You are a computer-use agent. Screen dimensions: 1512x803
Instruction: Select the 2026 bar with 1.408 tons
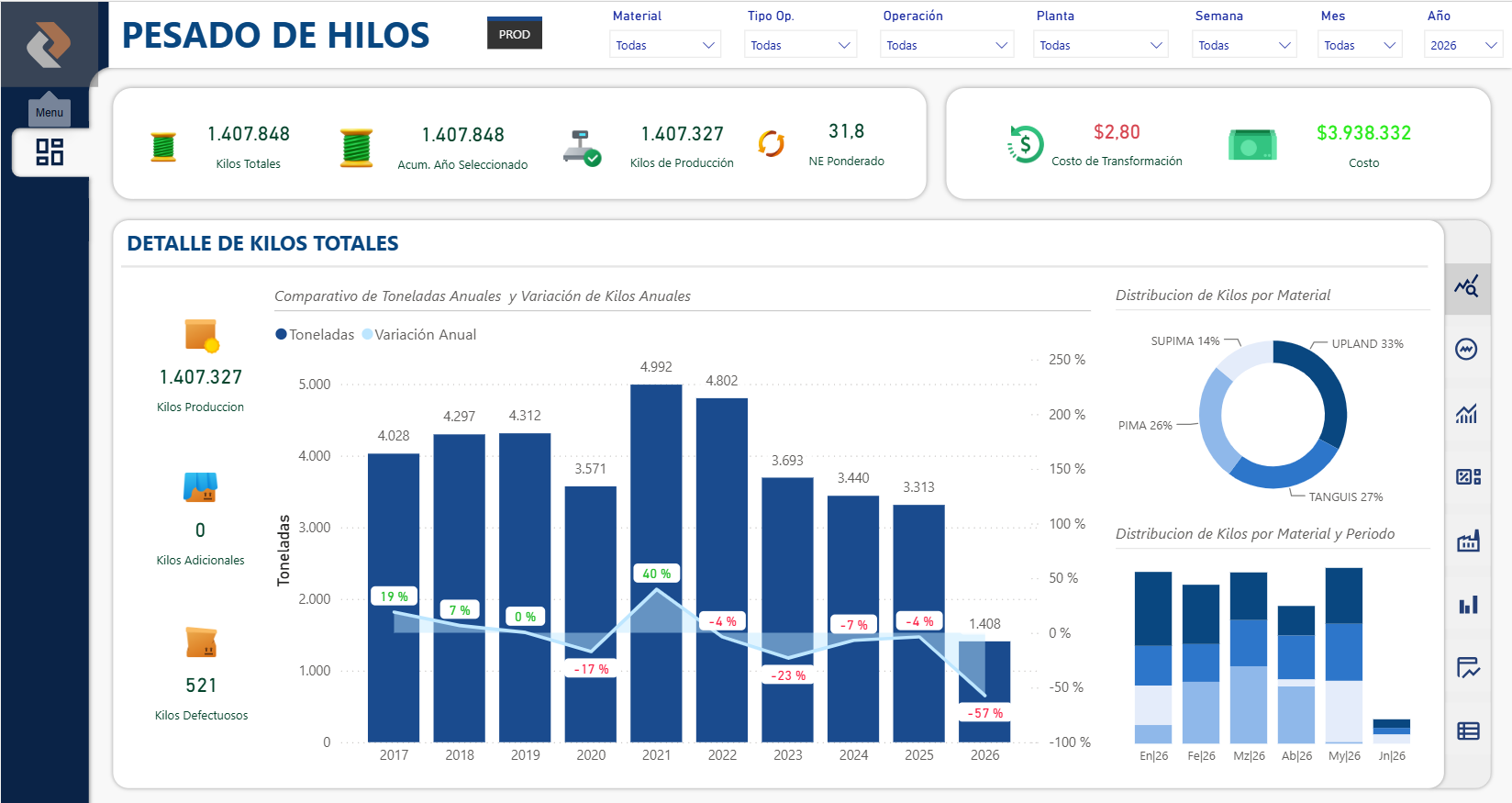click(x=984, y=691)
